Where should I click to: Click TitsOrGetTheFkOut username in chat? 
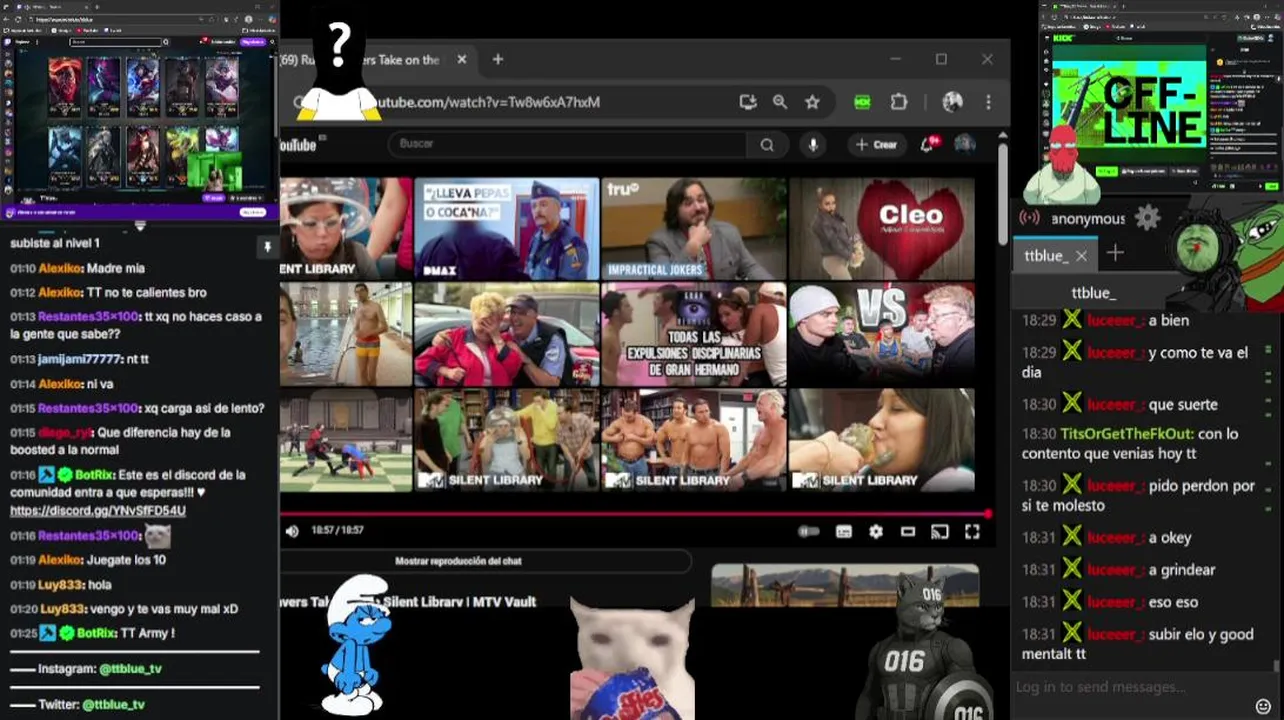coord(1127,434)
